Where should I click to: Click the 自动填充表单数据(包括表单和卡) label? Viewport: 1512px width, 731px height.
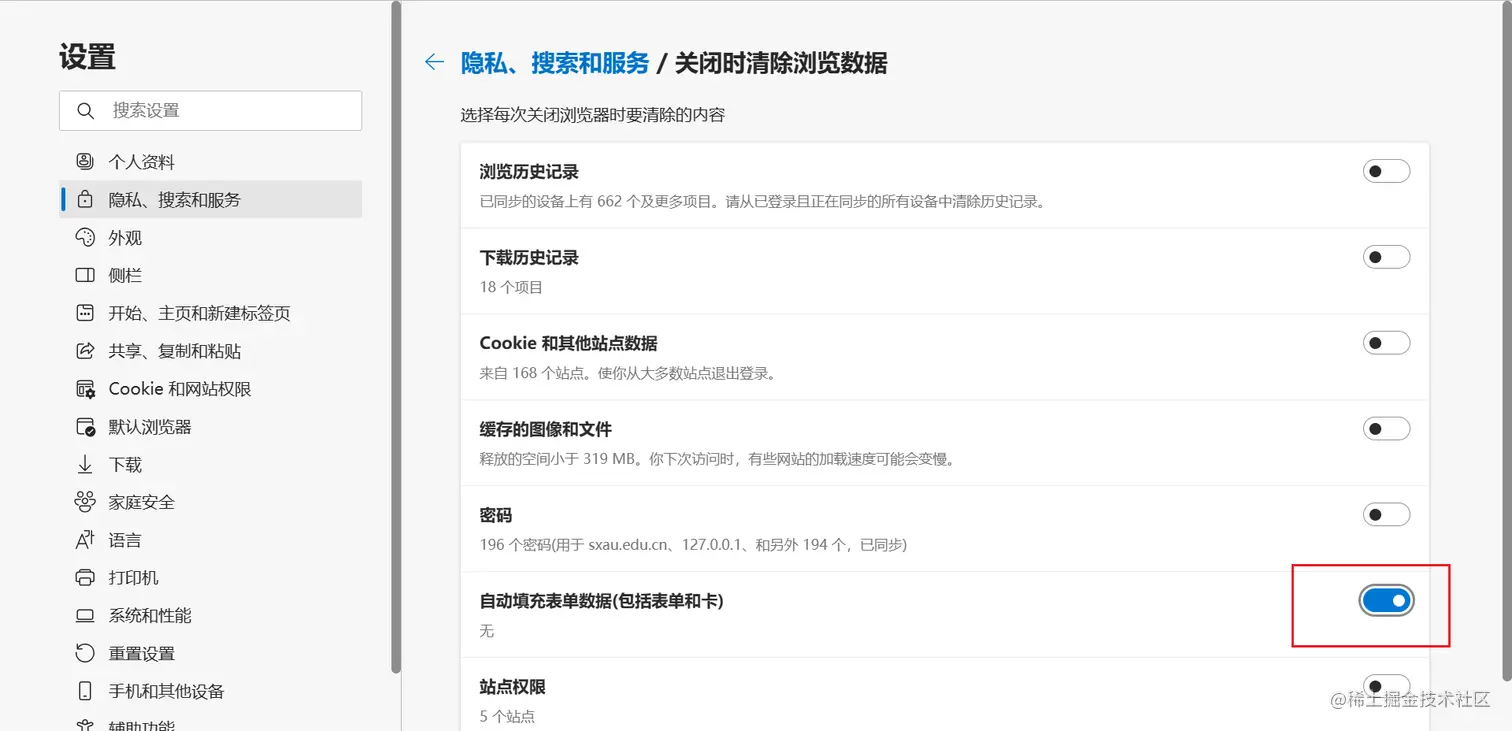click(x=601, y=601)
